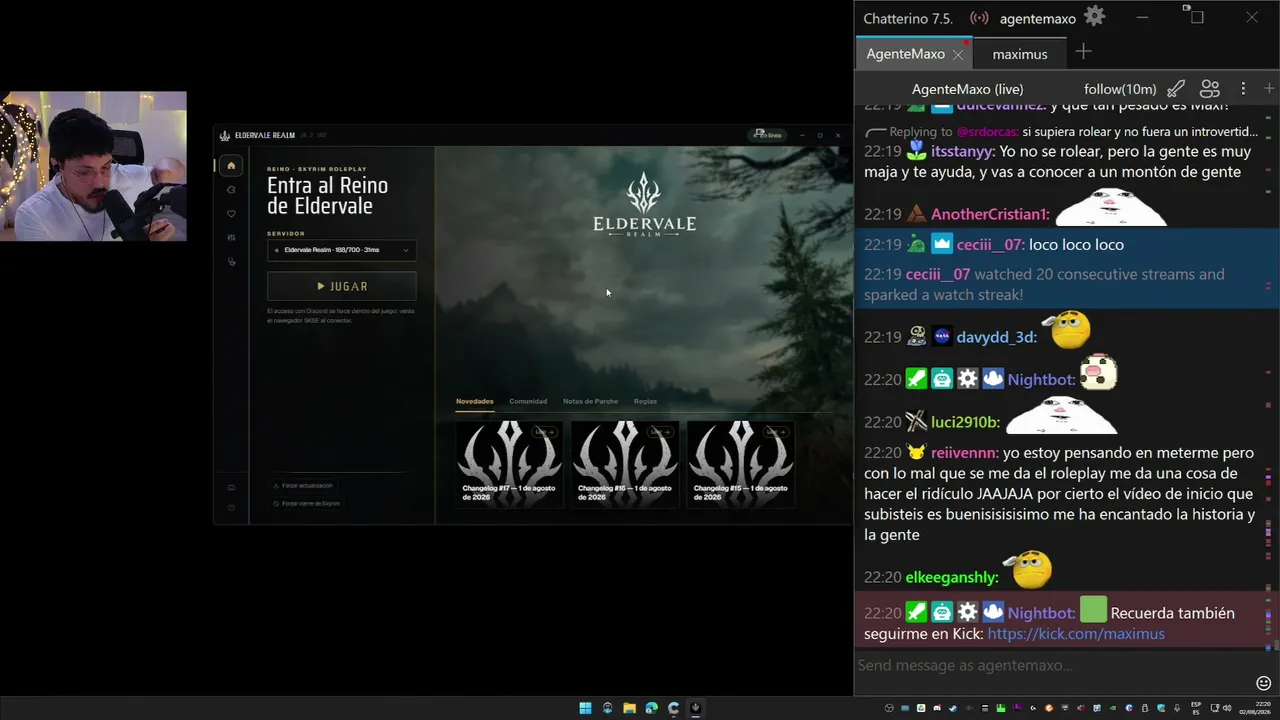Open moderation mode sword icon in Chatterino
1280x720 pixels.
pyautogui.click(x=1176, y=89)
